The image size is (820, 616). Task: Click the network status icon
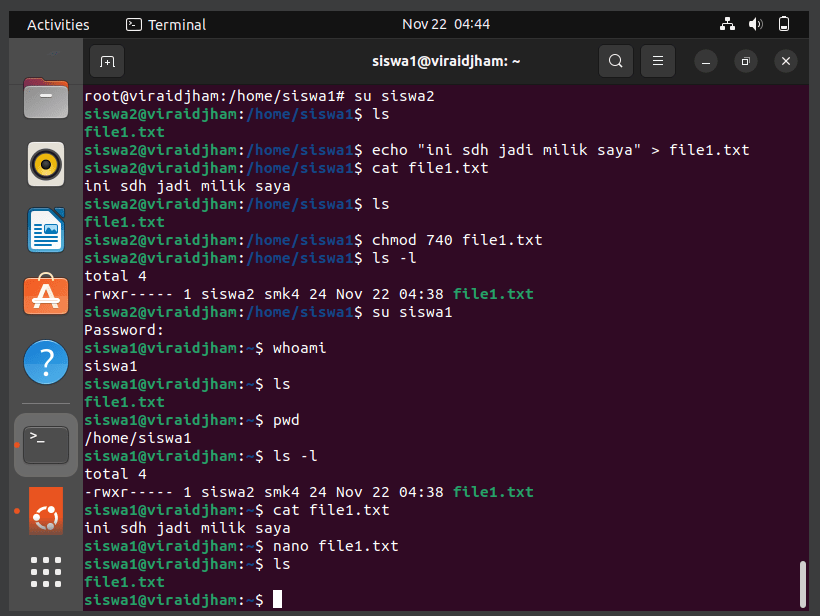click(727, 24)
